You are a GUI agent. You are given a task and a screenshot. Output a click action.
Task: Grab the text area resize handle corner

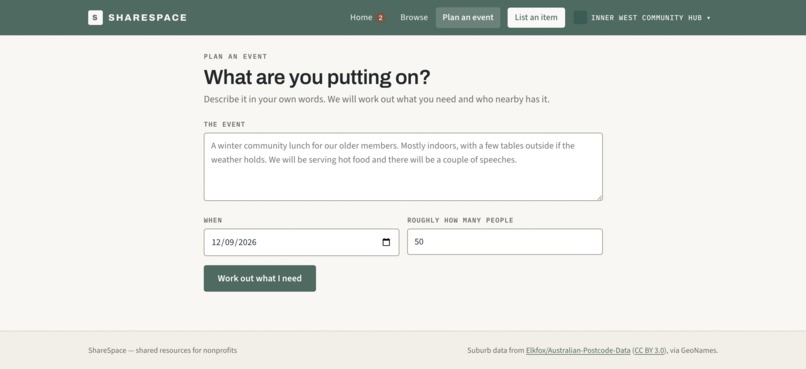[x=599, y=197]
